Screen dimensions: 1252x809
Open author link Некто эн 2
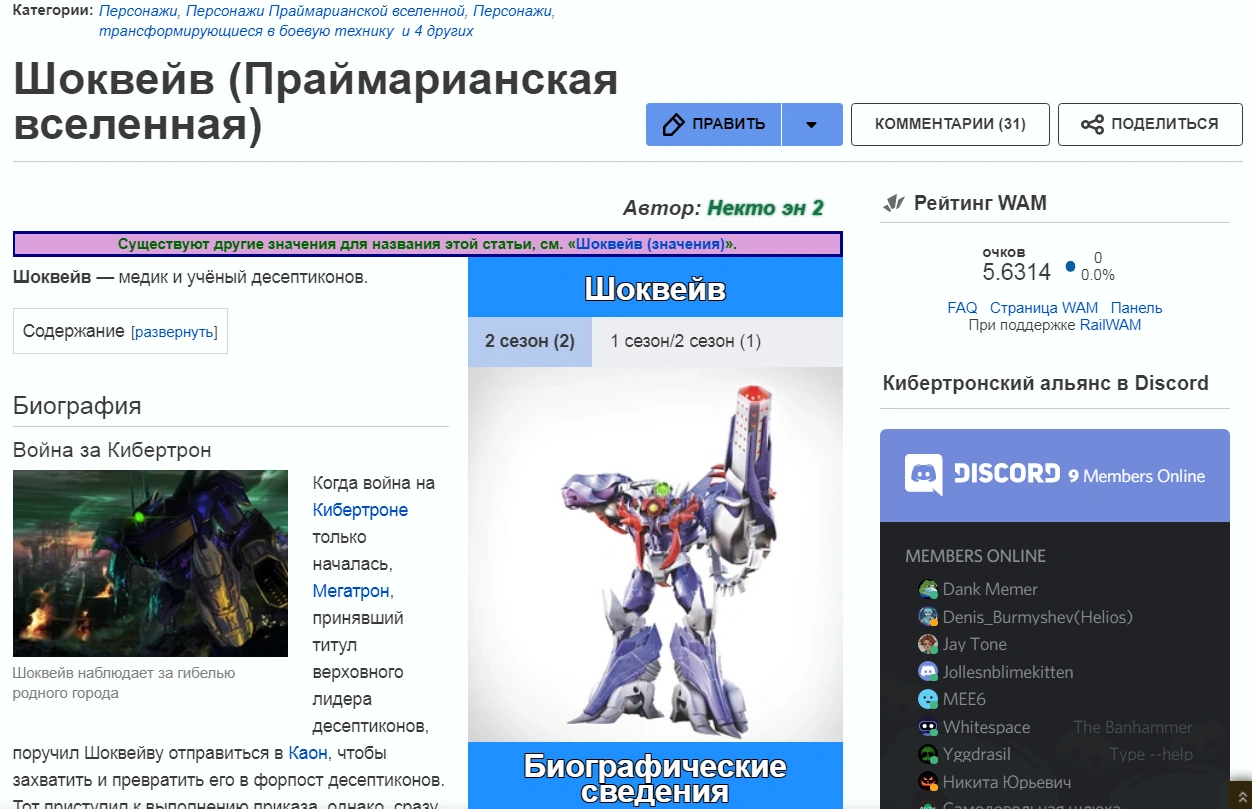click(x=765, y=208)
